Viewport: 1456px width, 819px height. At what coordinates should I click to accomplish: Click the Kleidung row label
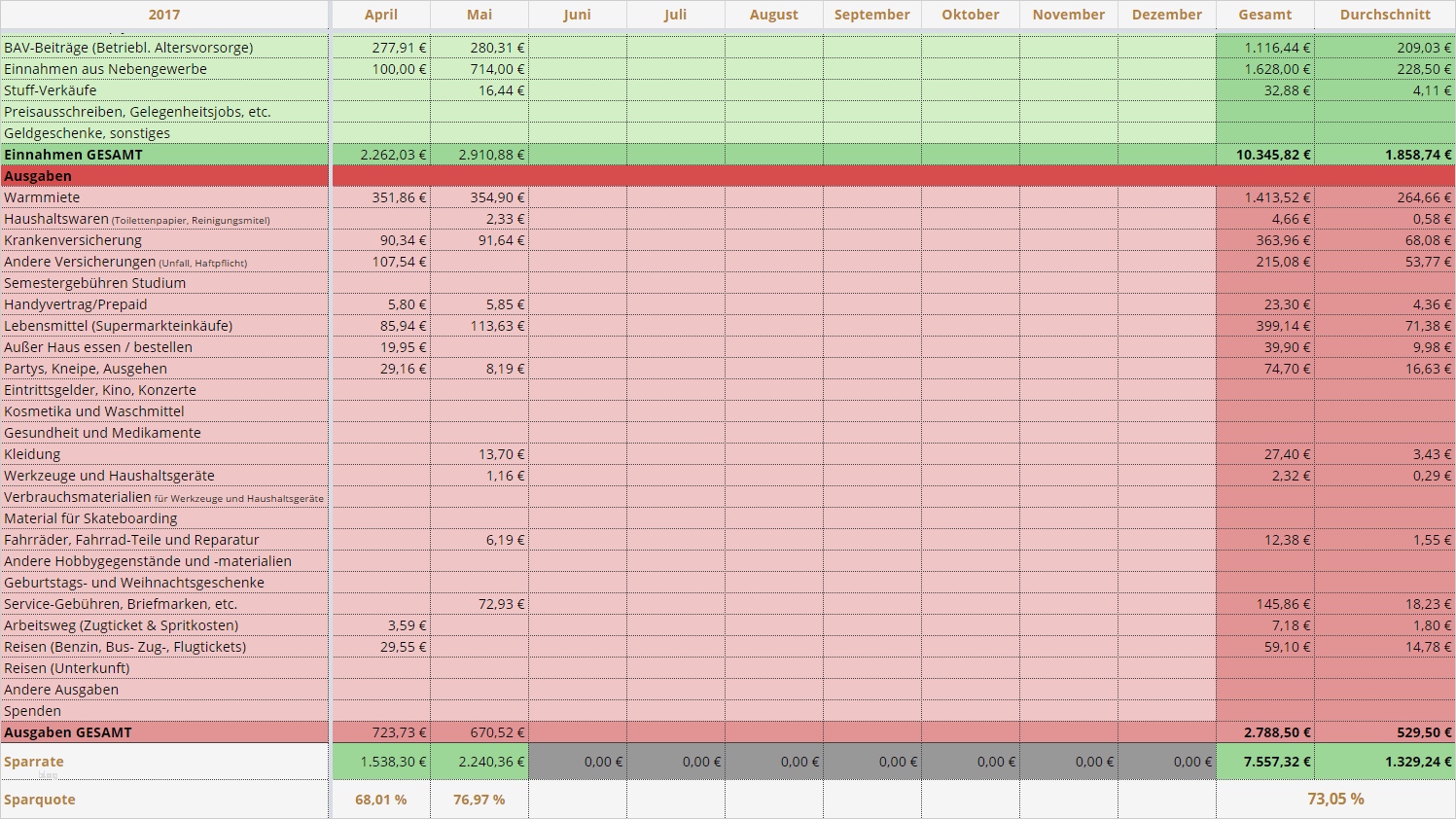(x=32, y=454)
